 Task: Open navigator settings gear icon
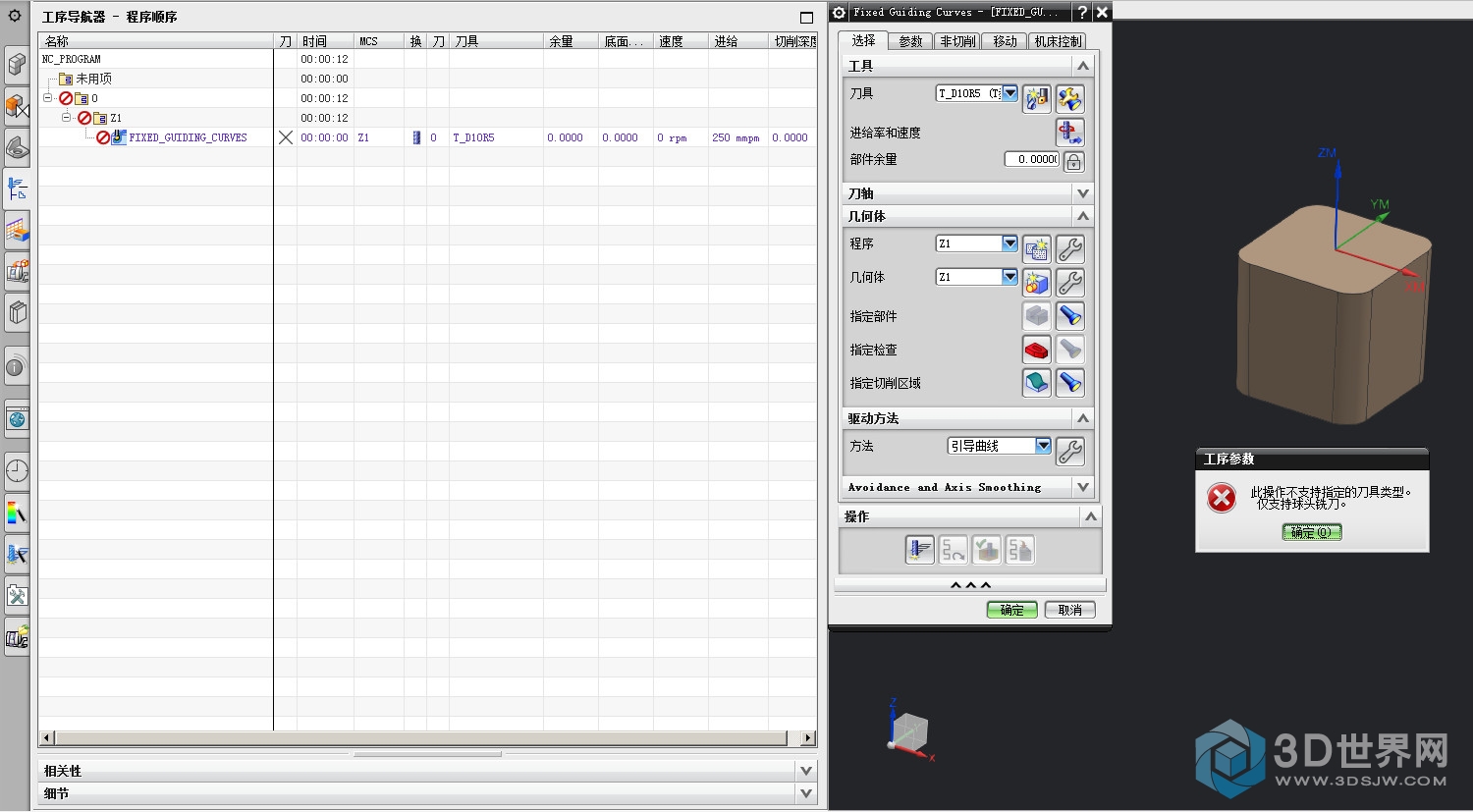point(15,16)
